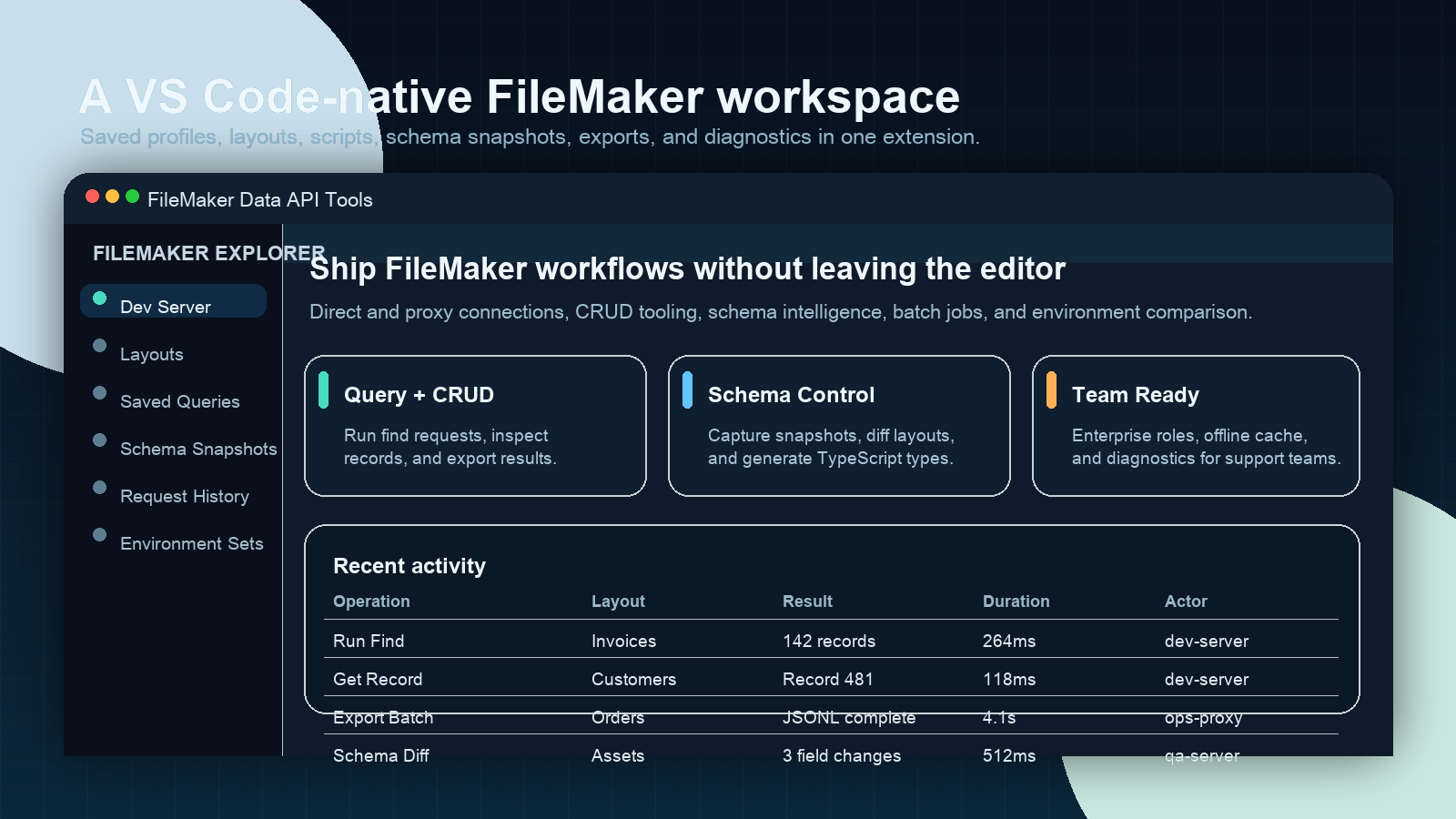The image size is (1456, 819).
Task: Open Layouts in the sidebar
Action: point(151,354)
